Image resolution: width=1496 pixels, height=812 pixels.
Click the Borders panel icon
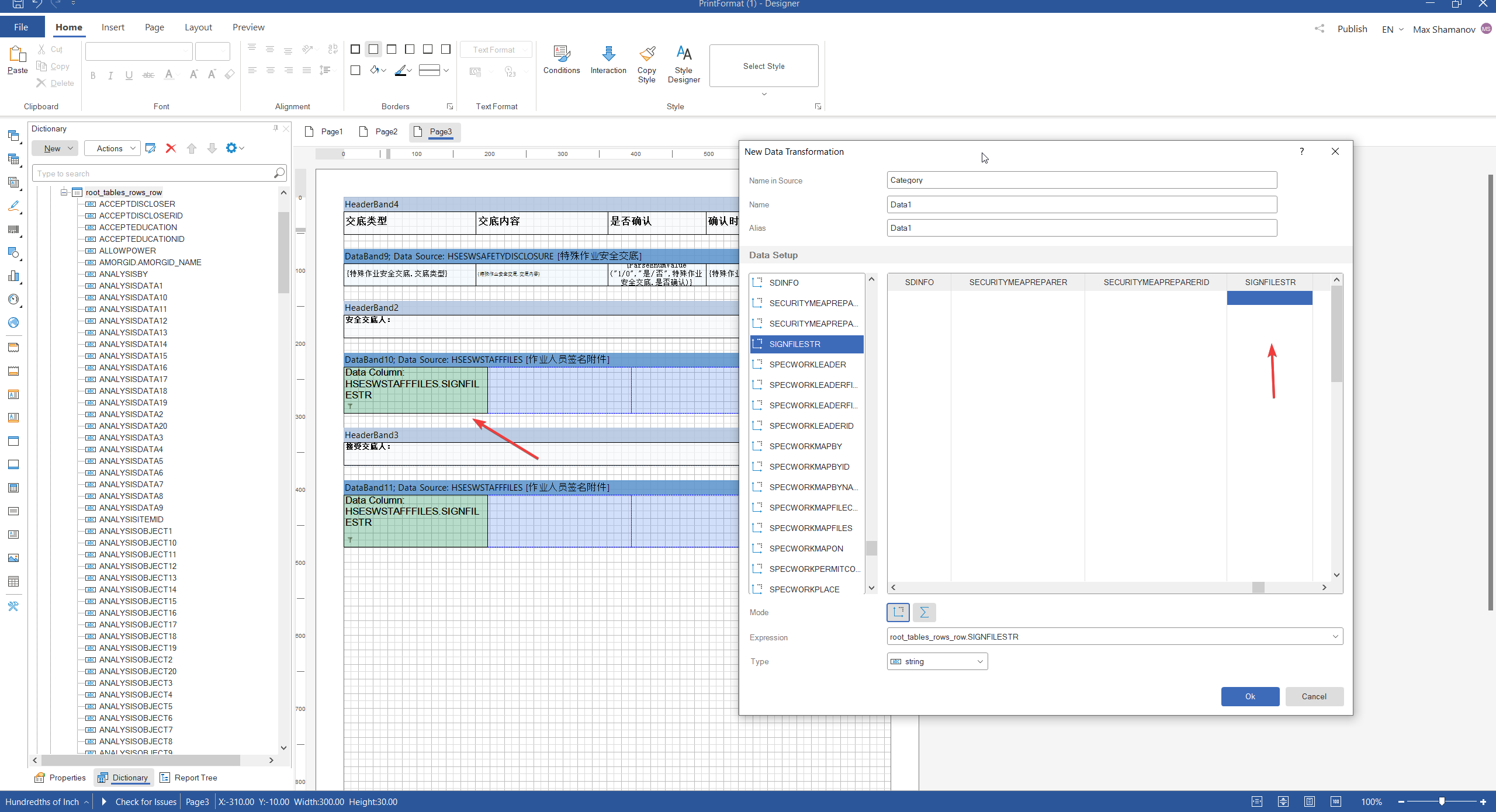pos(452,107)
